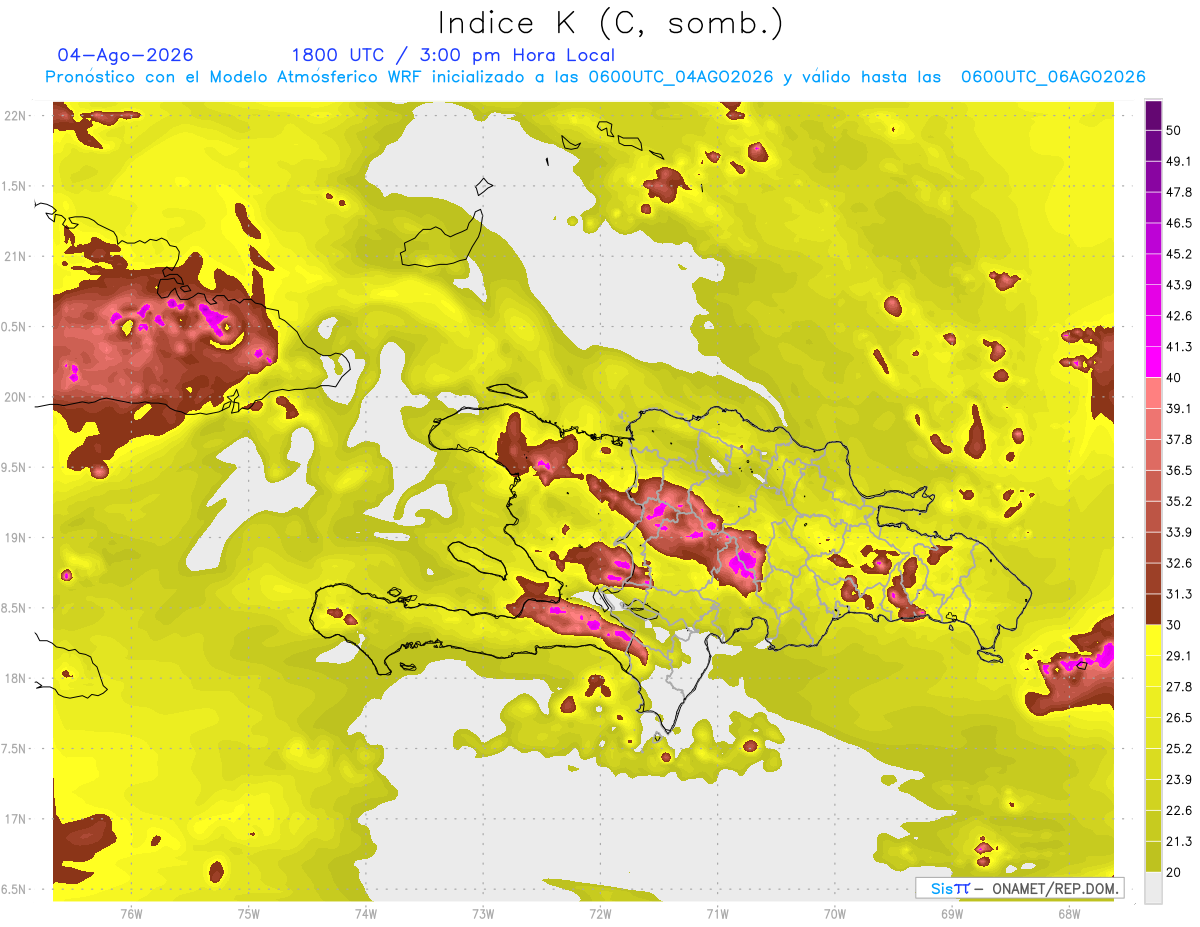The image size is (1200, 927).
Task: Click the "SisTT - ONAMET/REP.DOM." credit box
Action: click(1019, 888)
